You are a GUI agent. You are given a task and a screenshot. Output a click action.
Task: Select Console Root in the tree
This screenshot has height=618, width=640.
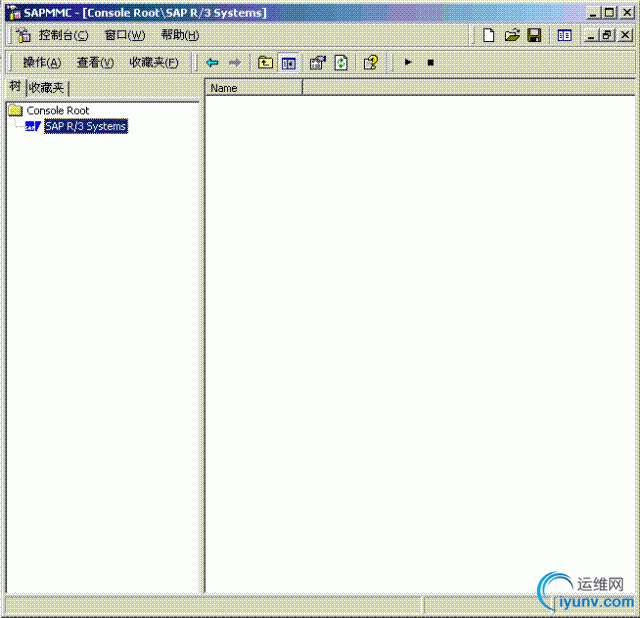(x=58, y=111)
